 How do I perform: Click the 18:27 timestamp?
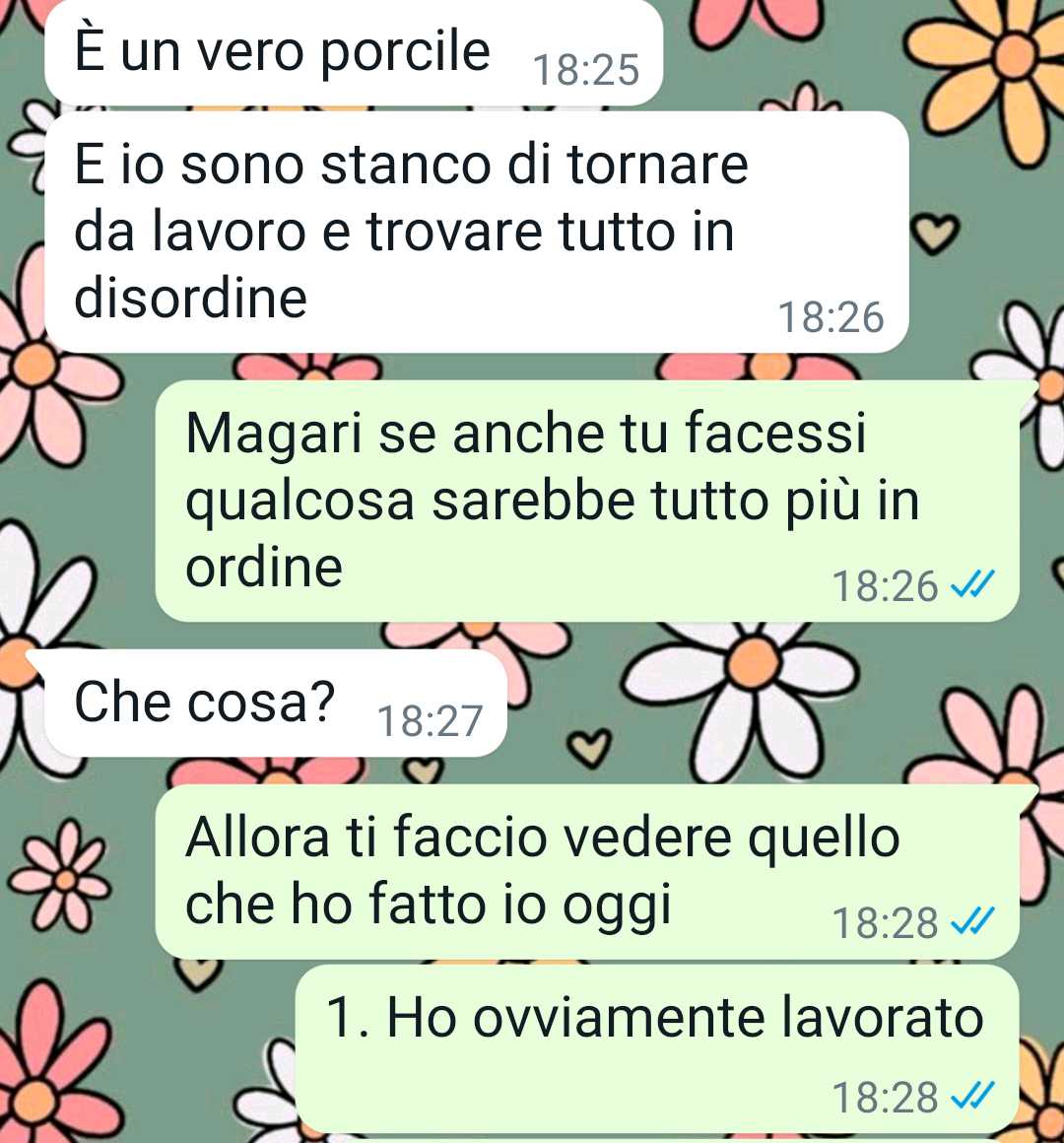click(430, 721)
